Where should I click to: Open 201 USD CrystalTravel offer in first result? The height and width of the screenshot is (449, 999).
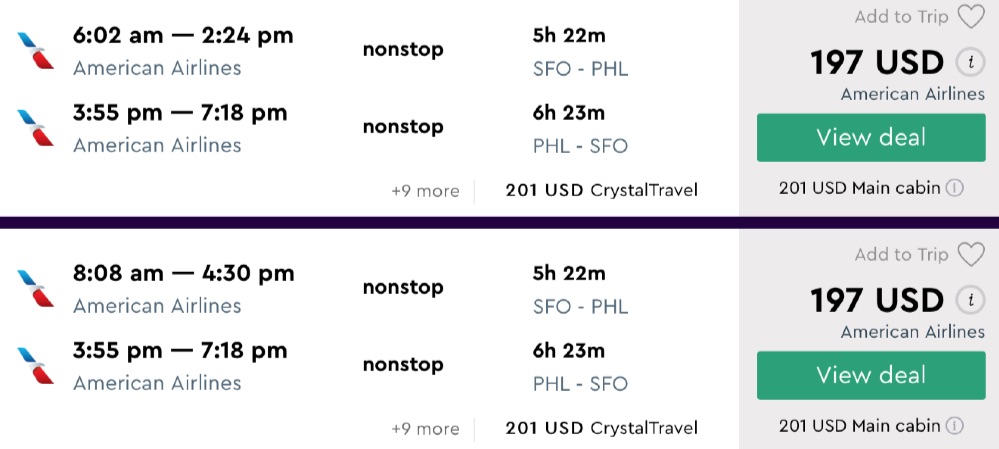pos(601,190)
